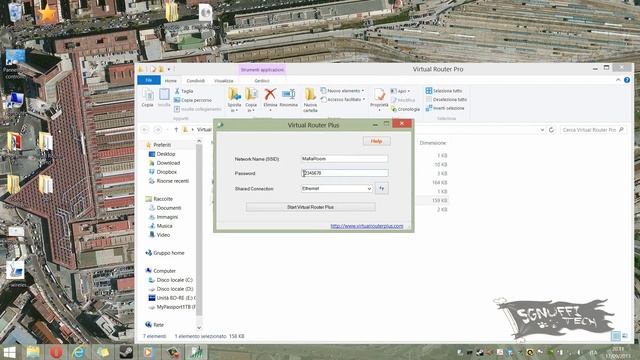Screen dimensions: 640x360
Task: Click Copia percorso in ribbon
Action: point(193,100)
